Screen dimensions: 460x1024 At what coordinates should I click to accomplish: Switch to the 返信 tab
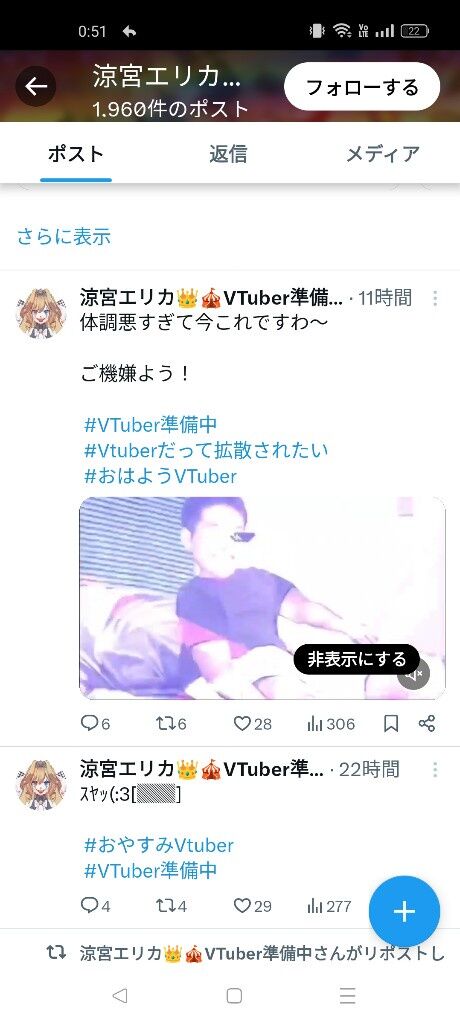click(x=228, y=154)
